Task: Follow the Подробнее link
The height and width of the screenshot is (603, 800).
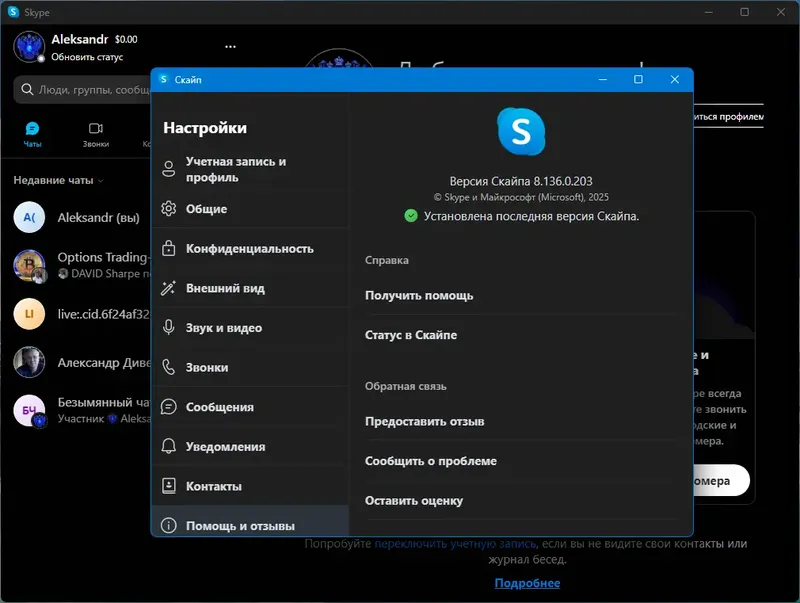Action: click(x=527, y=583)
